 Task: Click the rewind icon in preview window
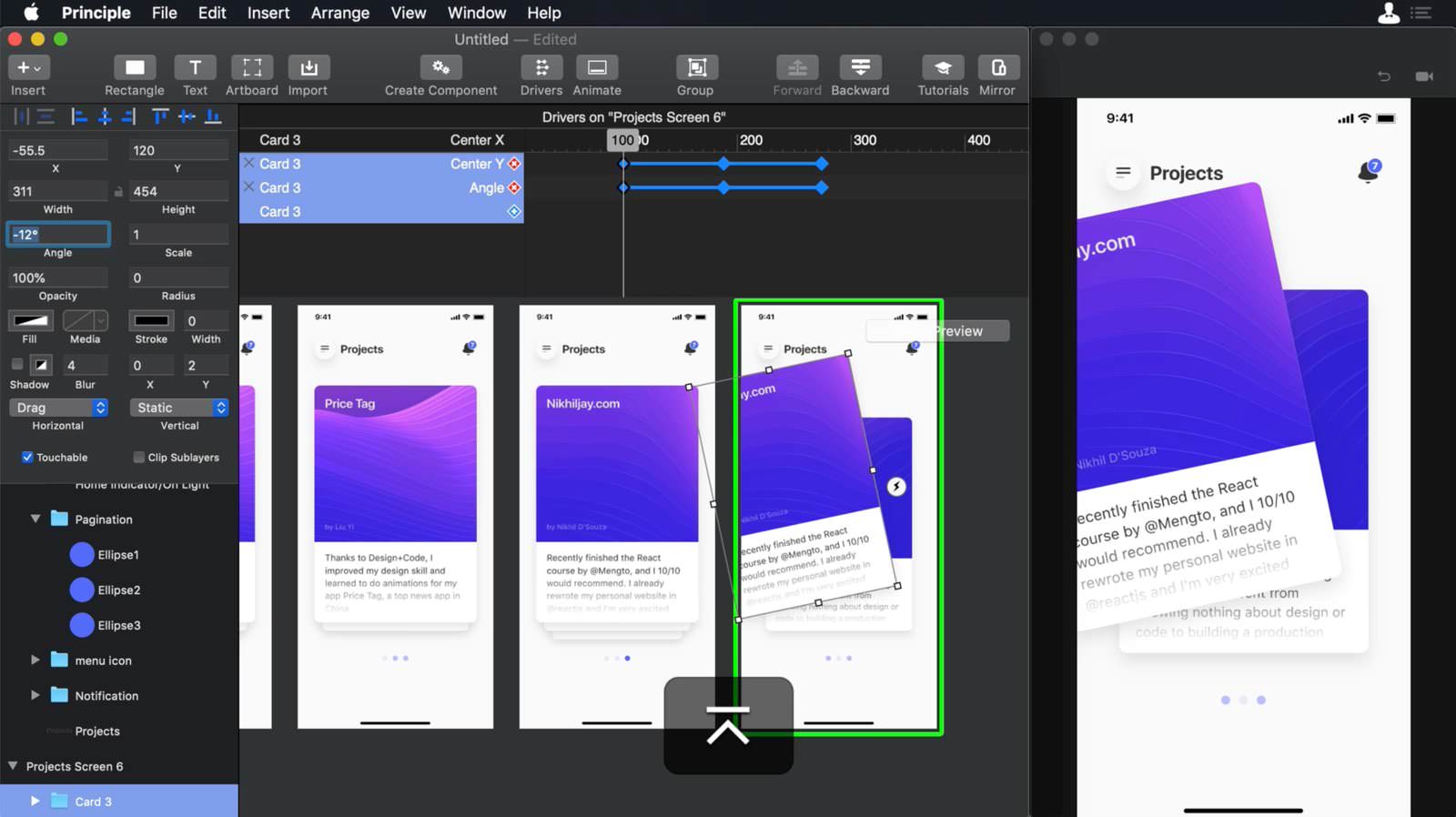(1384, 76)
